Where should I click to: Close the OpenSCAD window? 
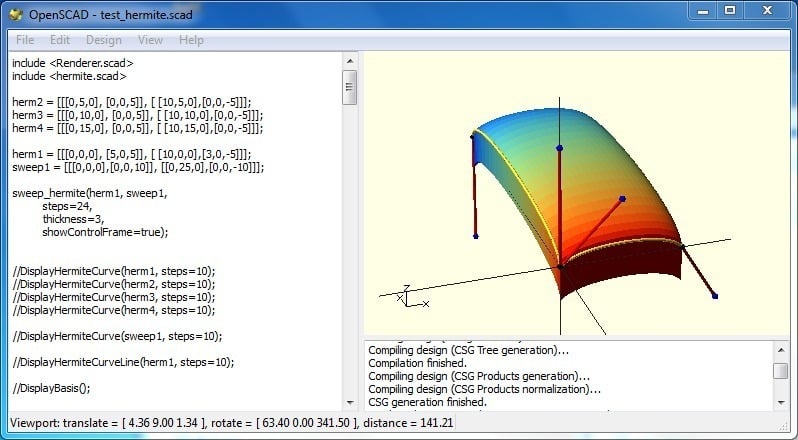click(x=768, y=10)
